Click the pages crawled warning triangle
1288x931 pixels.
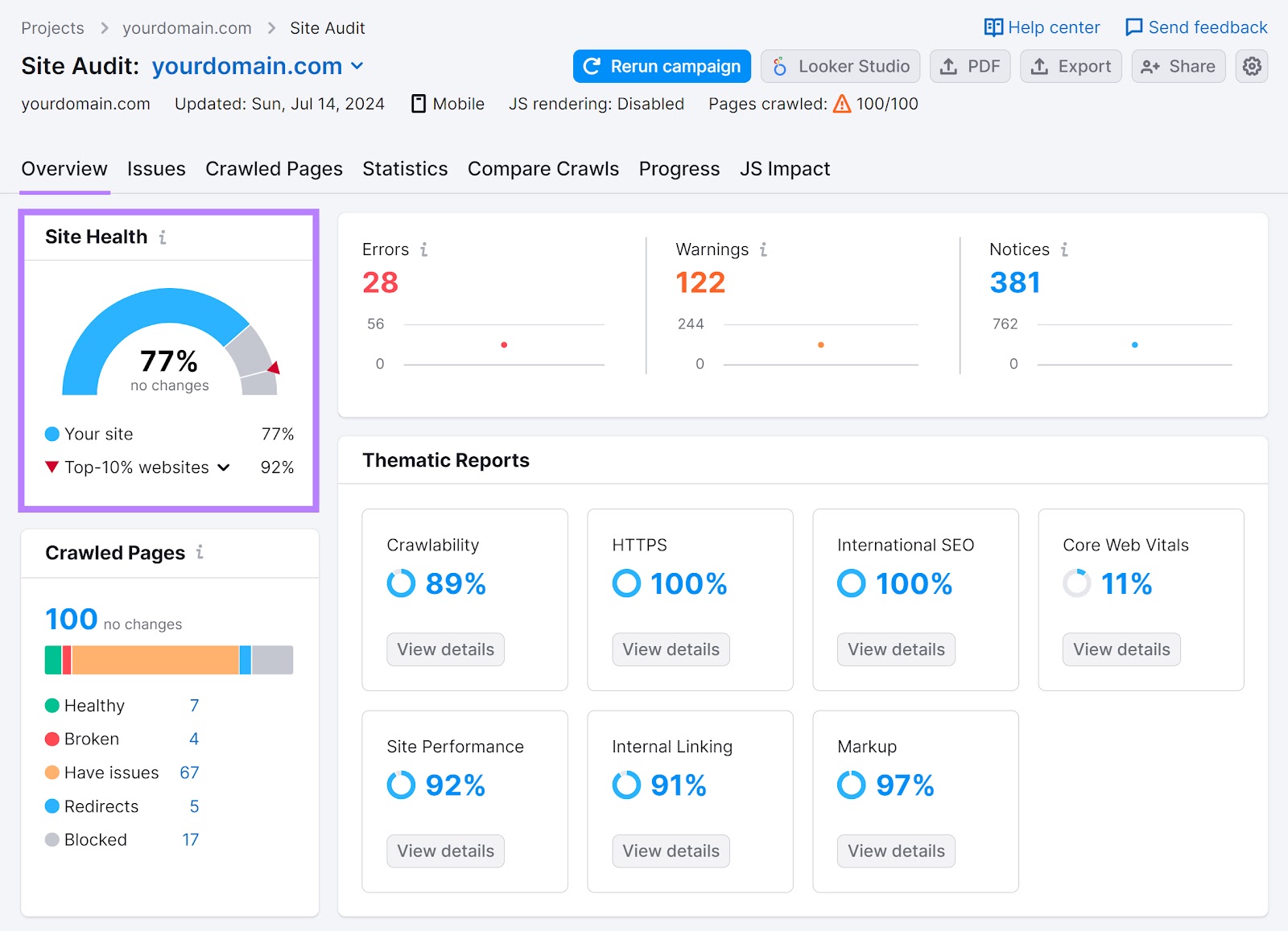point(841,103)
